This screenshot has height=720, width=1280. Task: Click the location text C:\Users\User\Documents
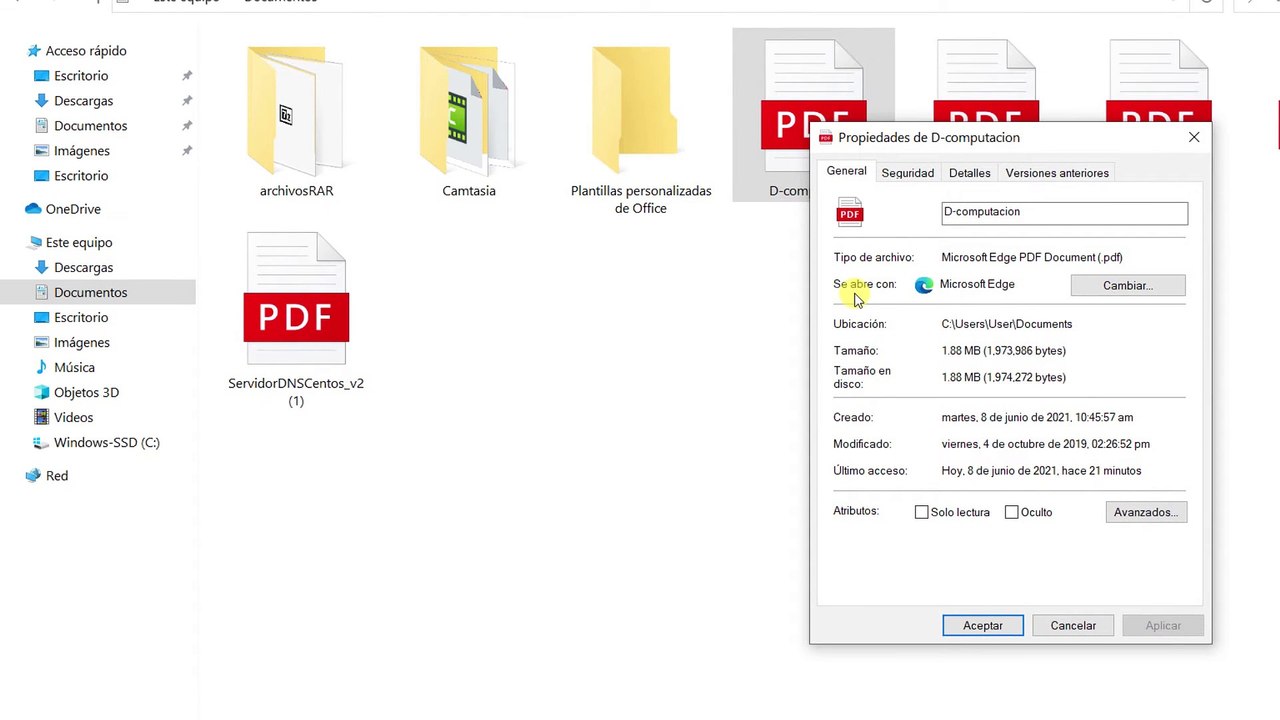[1007, 324]
